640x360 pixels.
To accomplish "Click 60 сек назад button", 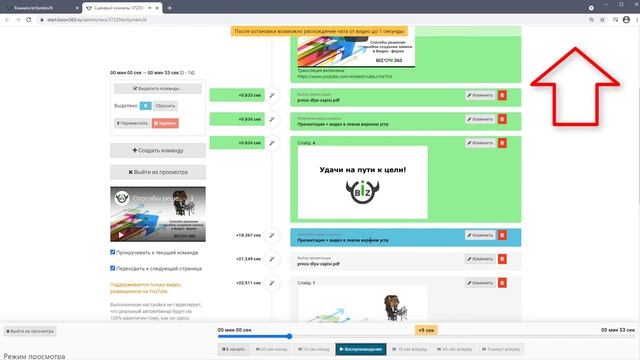I will click(271, 349).
